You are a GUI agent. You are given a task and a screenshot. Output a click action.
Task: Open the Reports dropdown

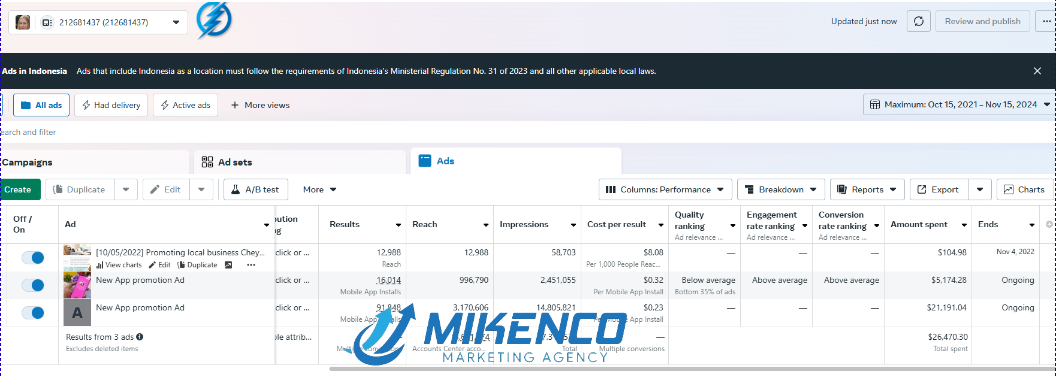click(x=867, y=189)
